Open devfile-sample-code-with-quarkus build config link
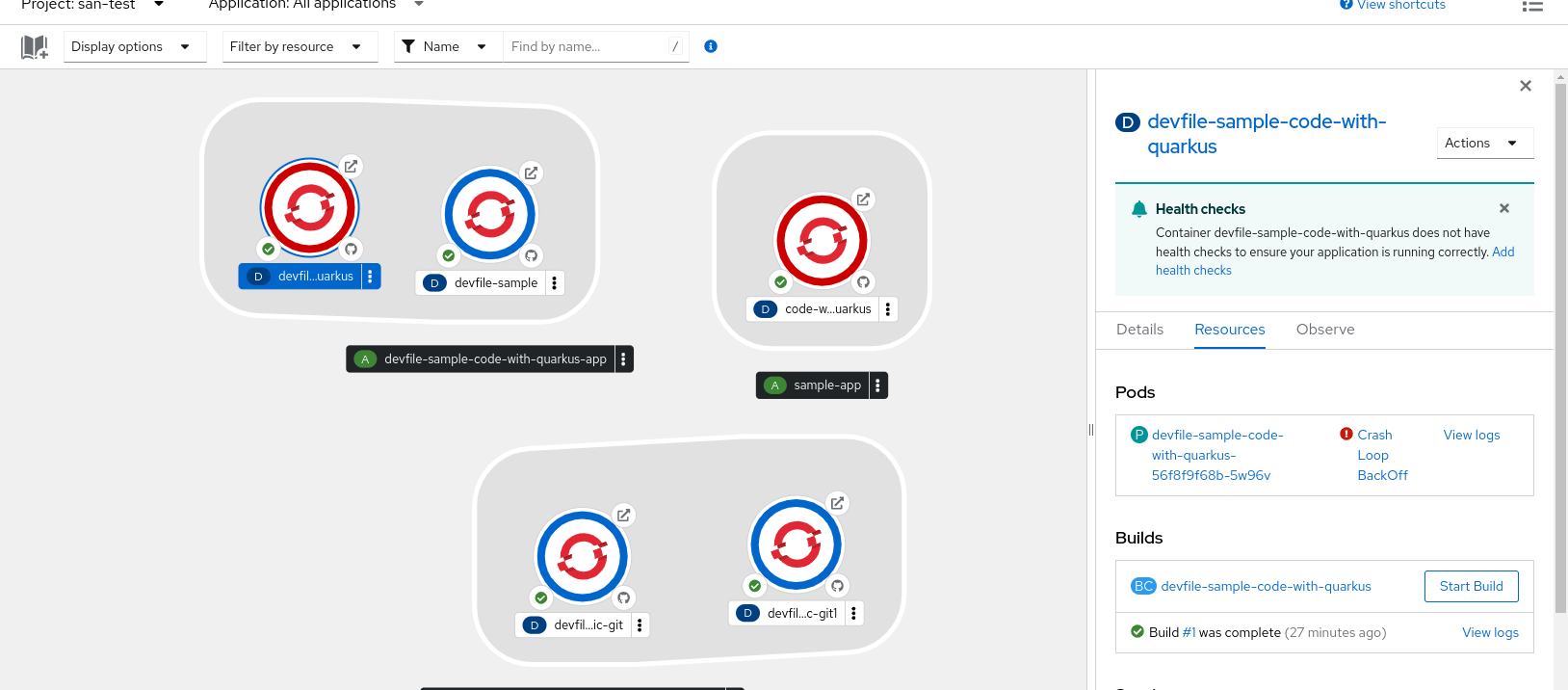 coord(1266,586)
